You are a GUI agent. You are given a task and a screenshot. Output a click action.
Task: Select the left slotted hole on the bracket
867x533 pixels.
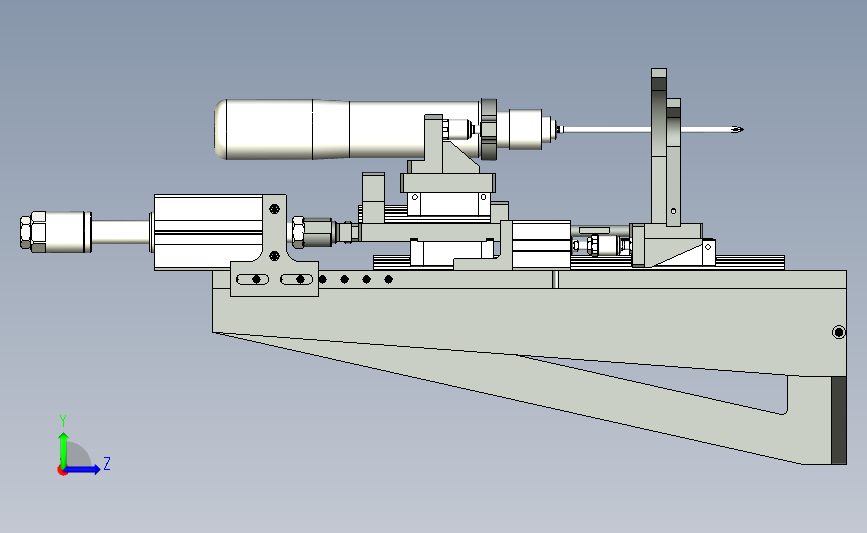[x=253, y=280]
